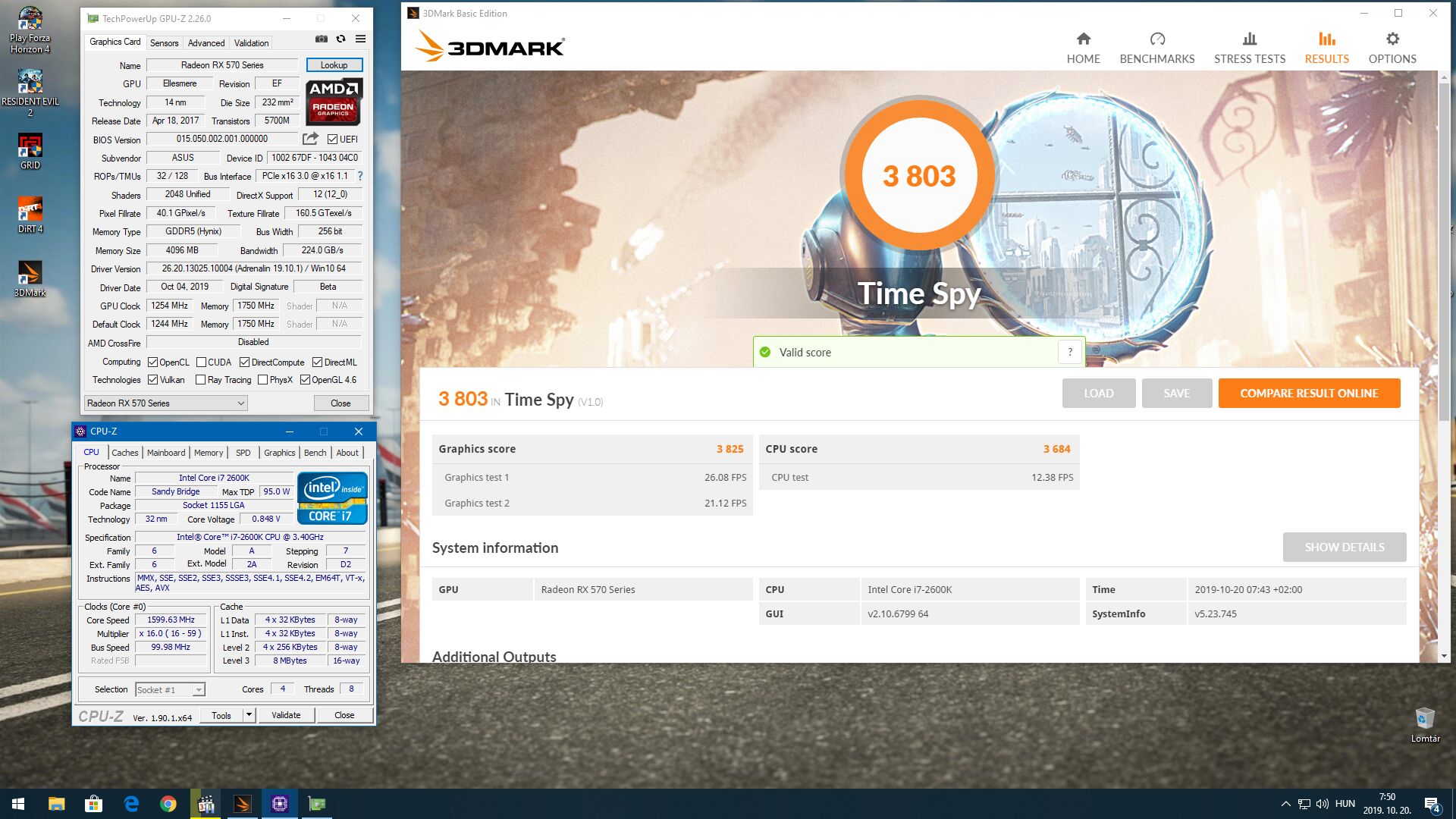Click the SAVE button in 3DMark
The width and height of the screenshot is (1456, 819).
tap(1177, 393)
